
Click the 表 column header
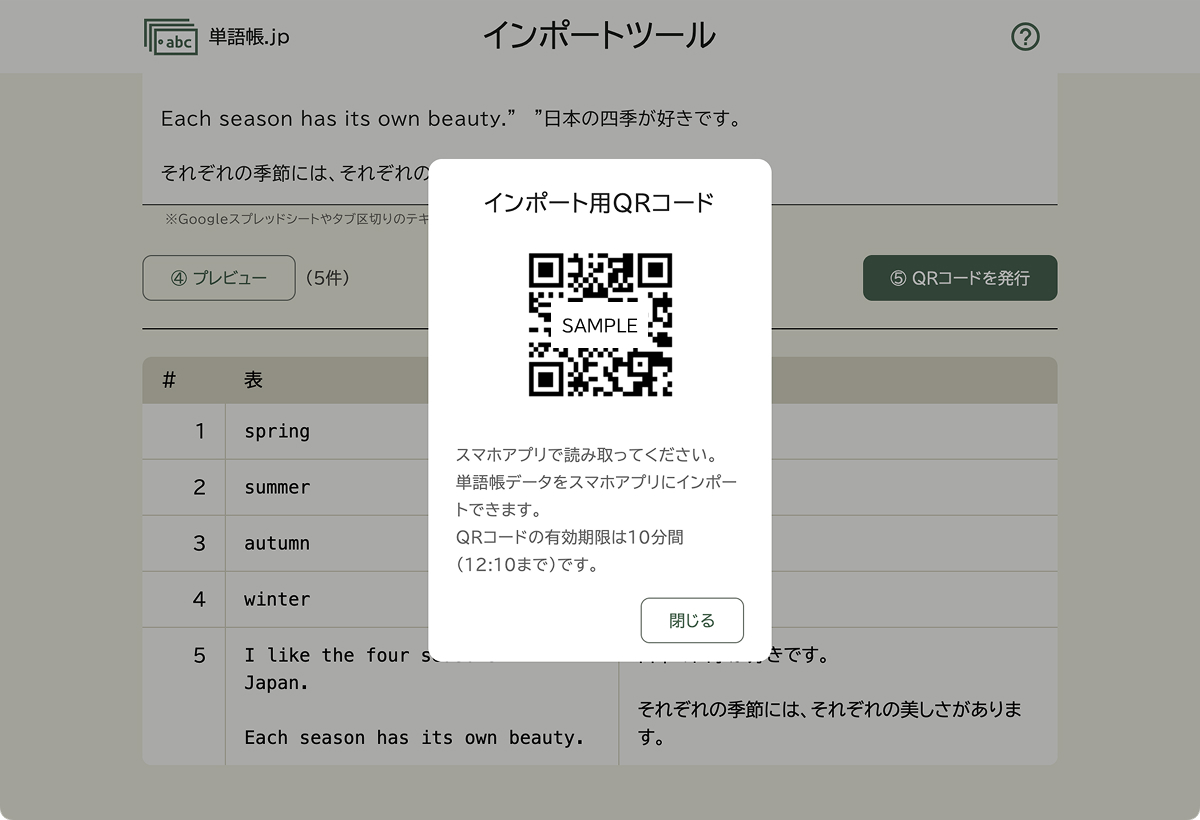point(252,380)
